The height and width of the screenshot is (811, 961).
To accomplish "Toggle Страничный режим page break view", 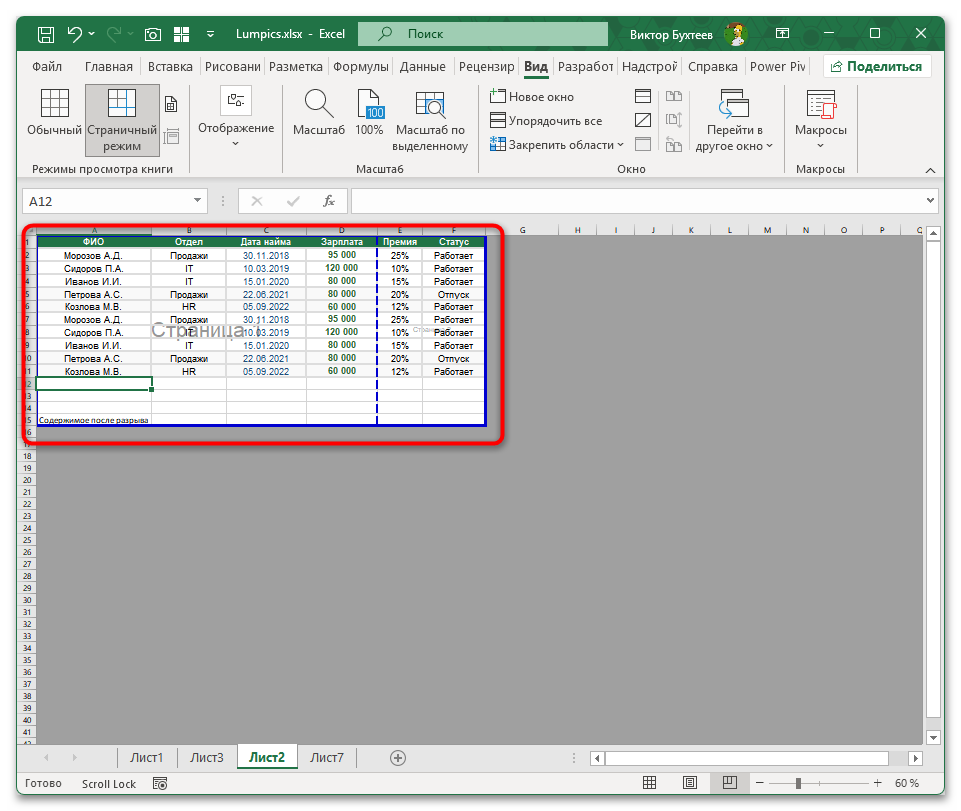I will click(x=122, y=120).
